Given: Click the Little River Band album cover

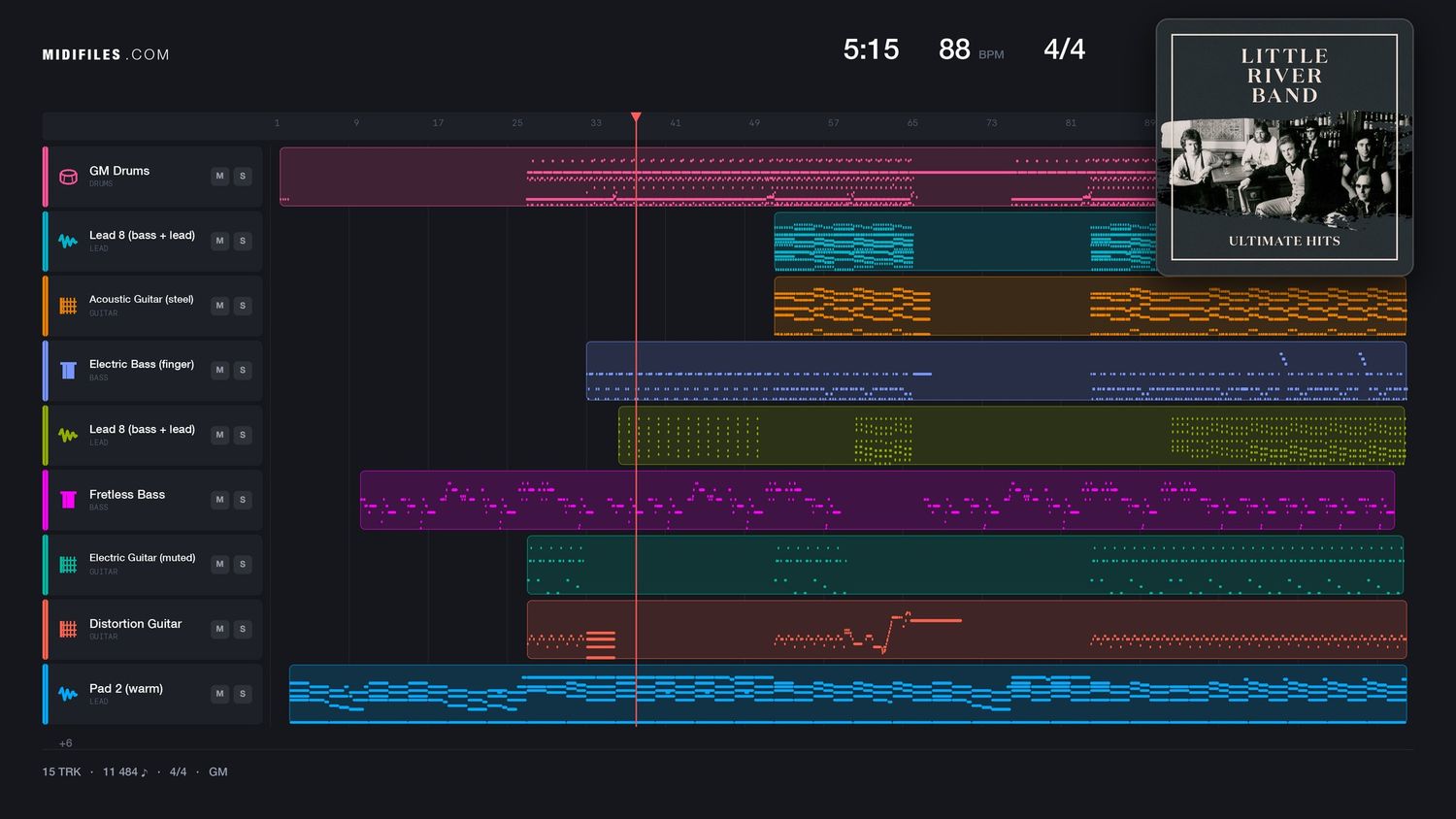Looking at the screenshot, I should [1284, 147].
